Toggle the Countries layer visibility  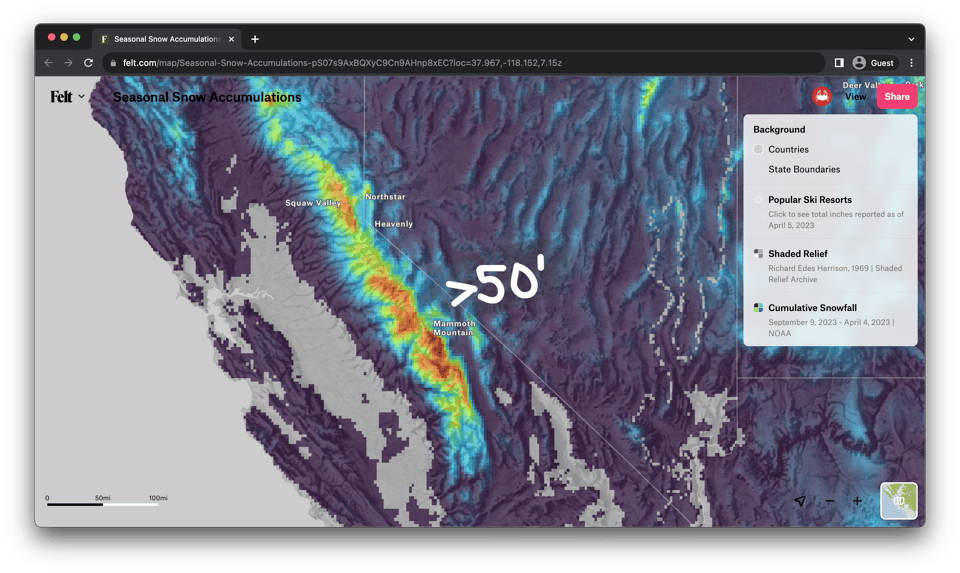tap(759, 150)
